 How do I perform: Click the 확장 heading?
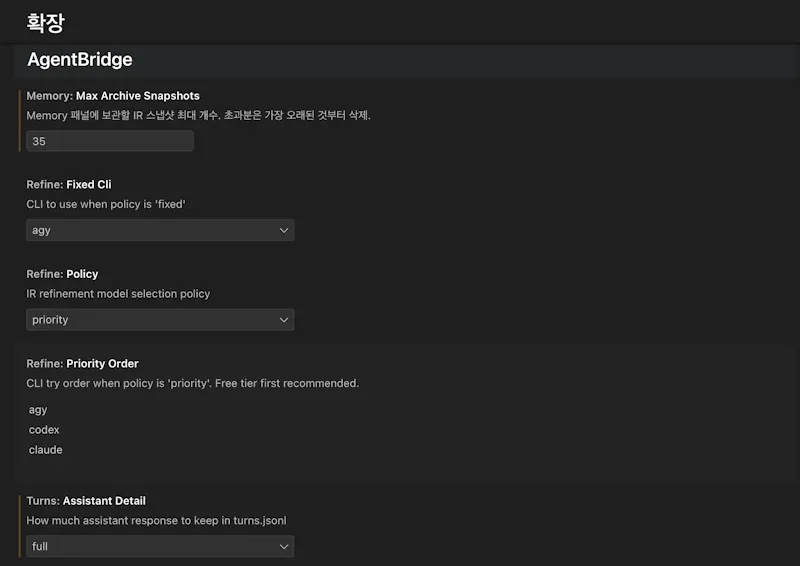tap(45, 23)
